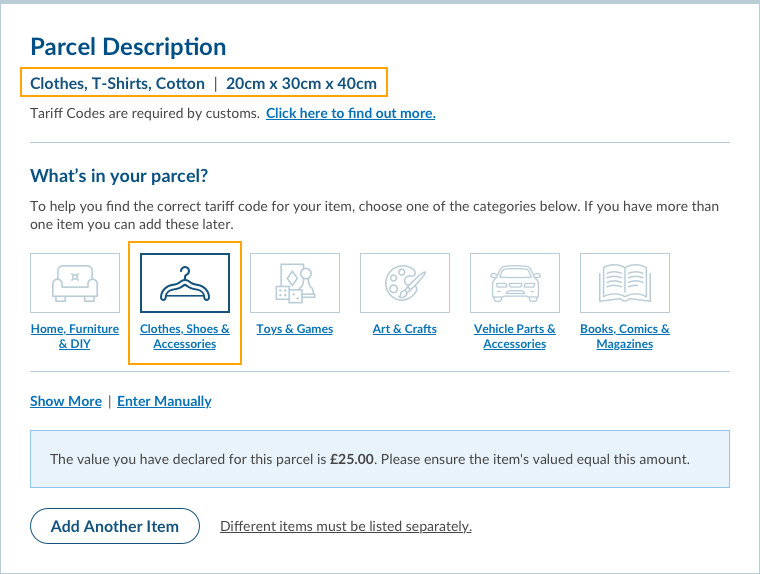Click here to find out more link
760x574 pixels.
(350, 113)
